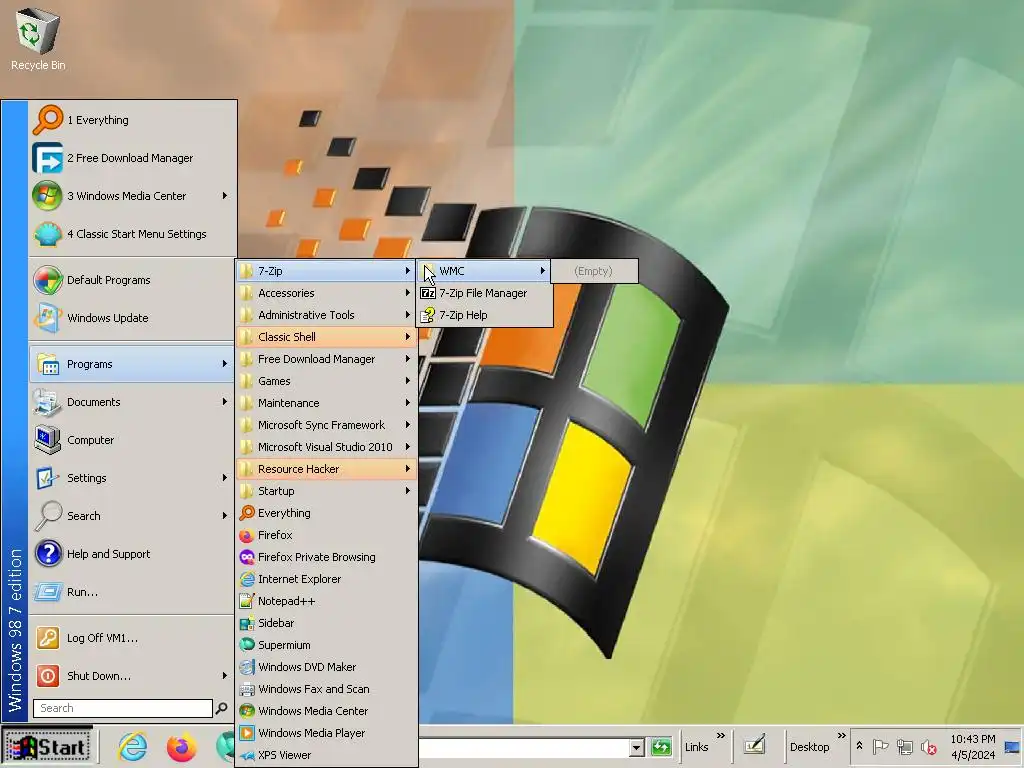Open the Maintenance folder
This screenshot has width=1024, height=768.
coord(327,403)
